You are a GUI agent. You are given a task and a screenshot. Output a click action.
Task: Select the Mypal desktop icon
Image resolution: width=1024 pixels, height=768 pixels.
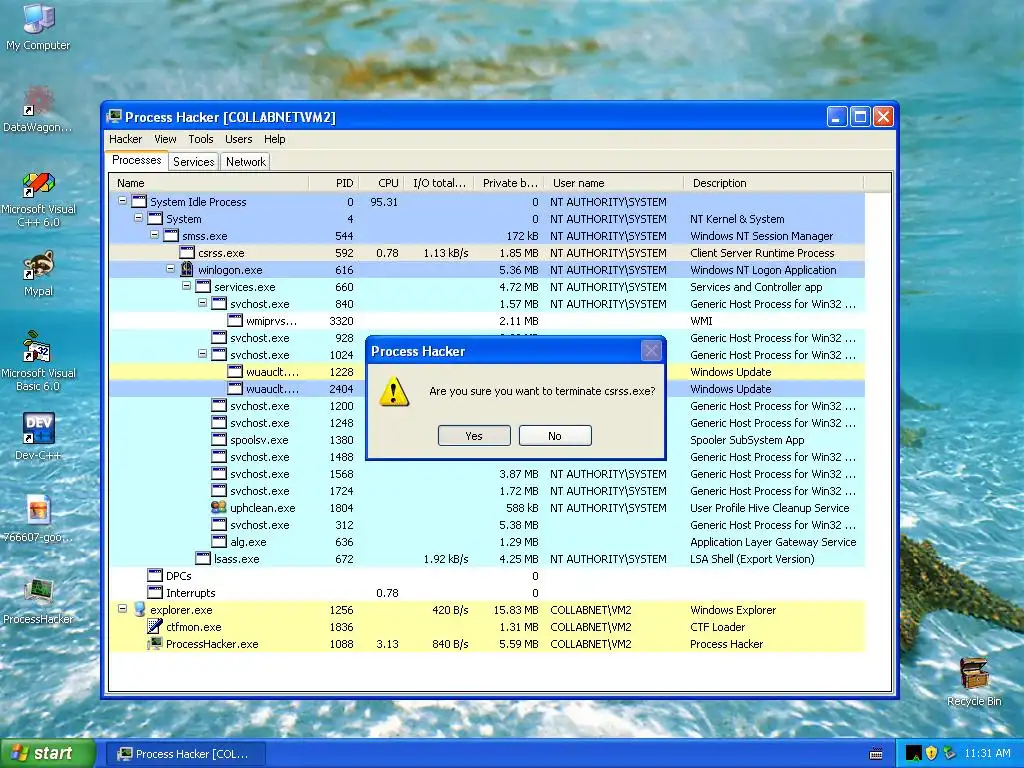click(38, 274)
